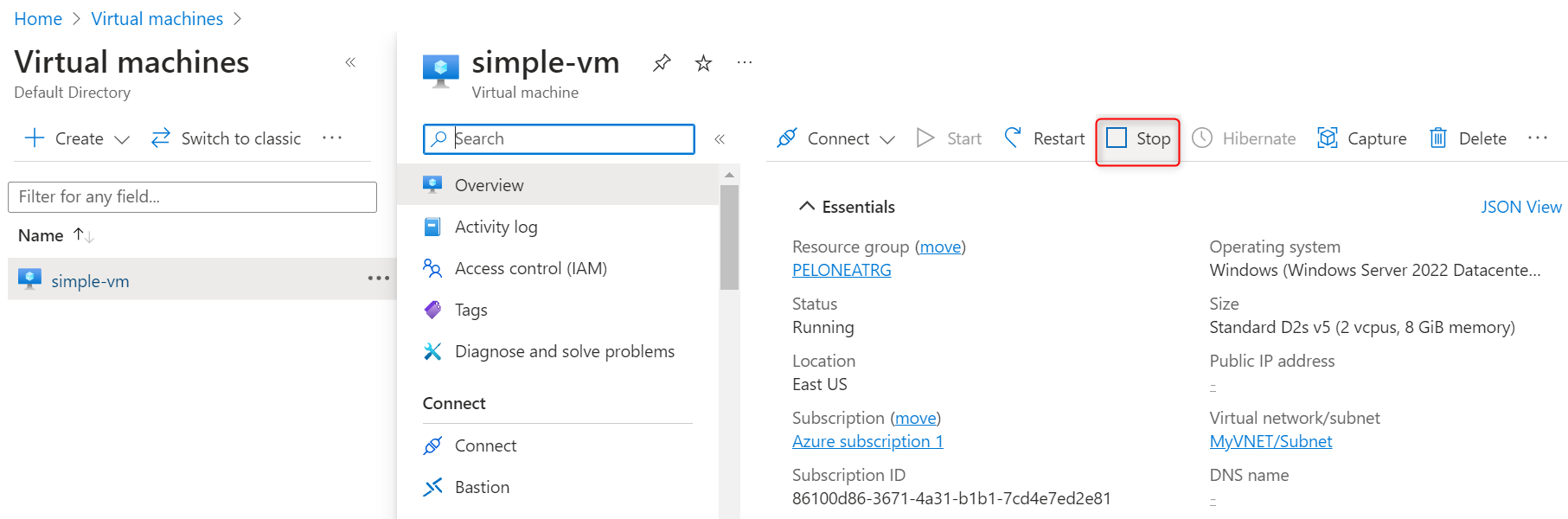The image size is (1568, 519).
Task: Restart the virtual machine
Action: coord(1044,138)
